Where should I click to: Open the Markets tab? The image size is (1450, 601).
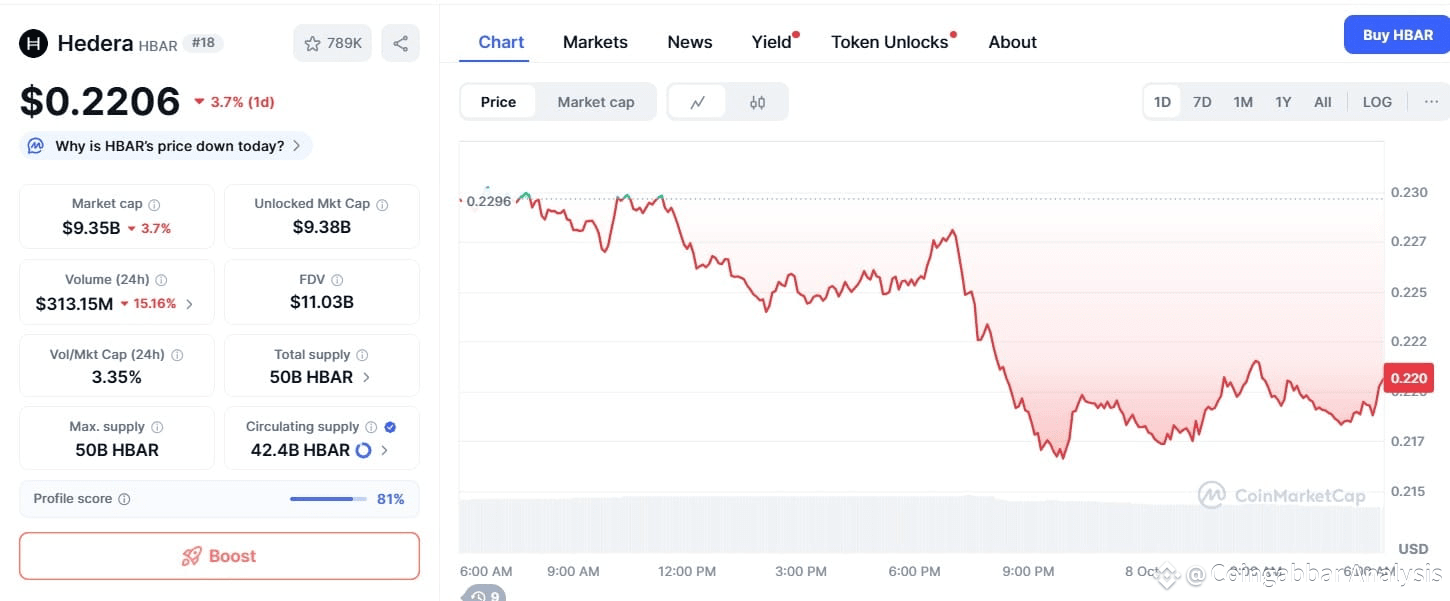tap(595, 42)
